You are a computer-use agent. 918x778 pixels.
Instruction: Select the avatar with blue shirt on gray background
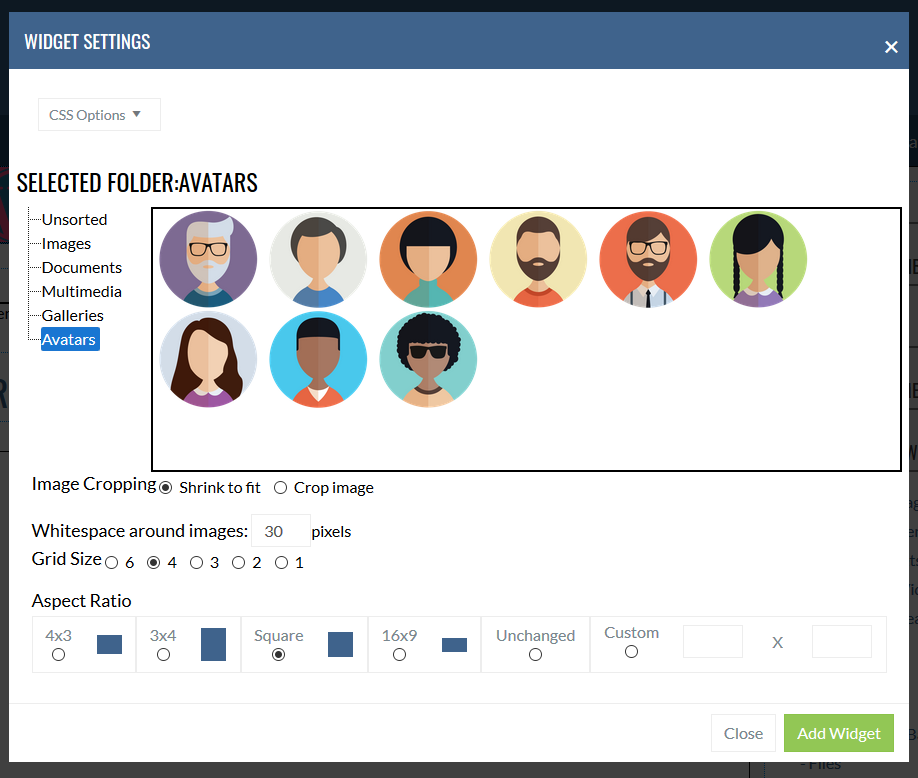(x=318, y=259)
